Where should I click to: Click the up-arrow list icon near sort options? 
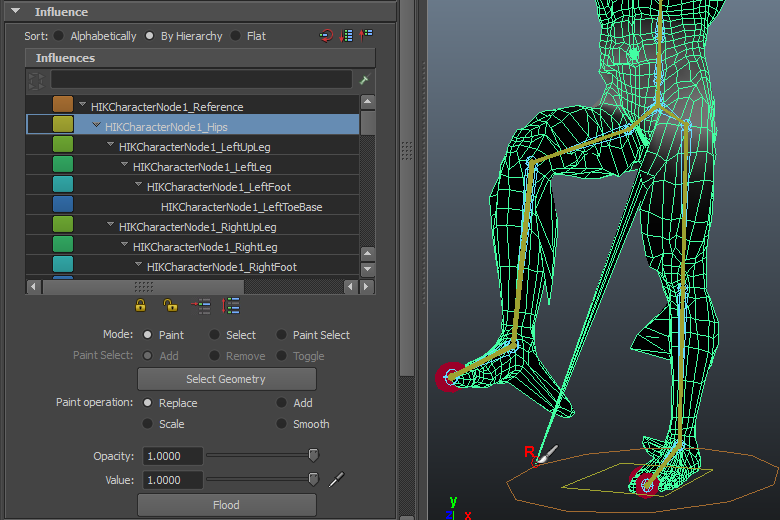pyautogui.click(x=367, y=36)
